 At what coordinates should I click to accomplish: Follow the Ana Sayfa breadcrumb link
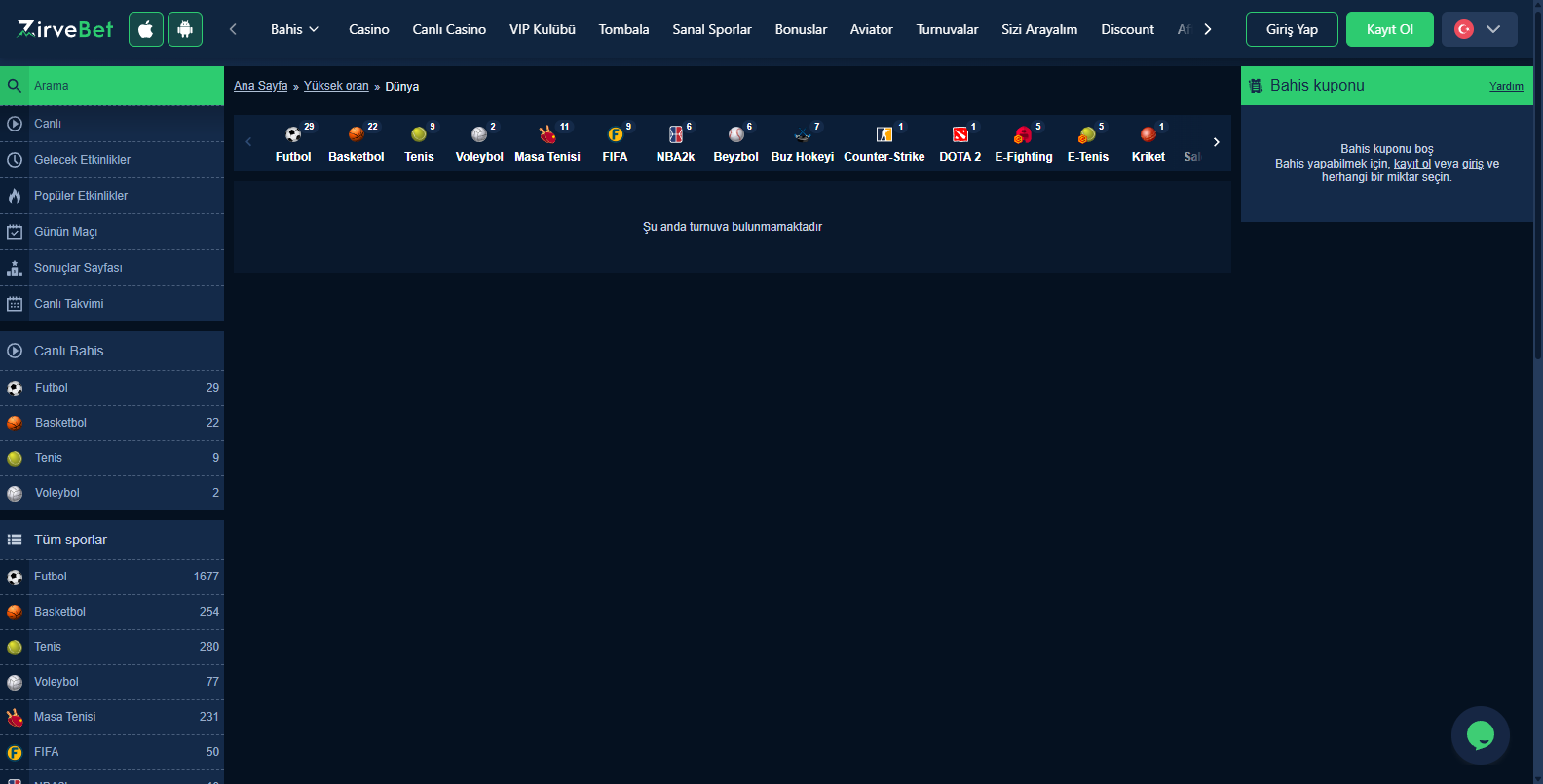(261, 86)
